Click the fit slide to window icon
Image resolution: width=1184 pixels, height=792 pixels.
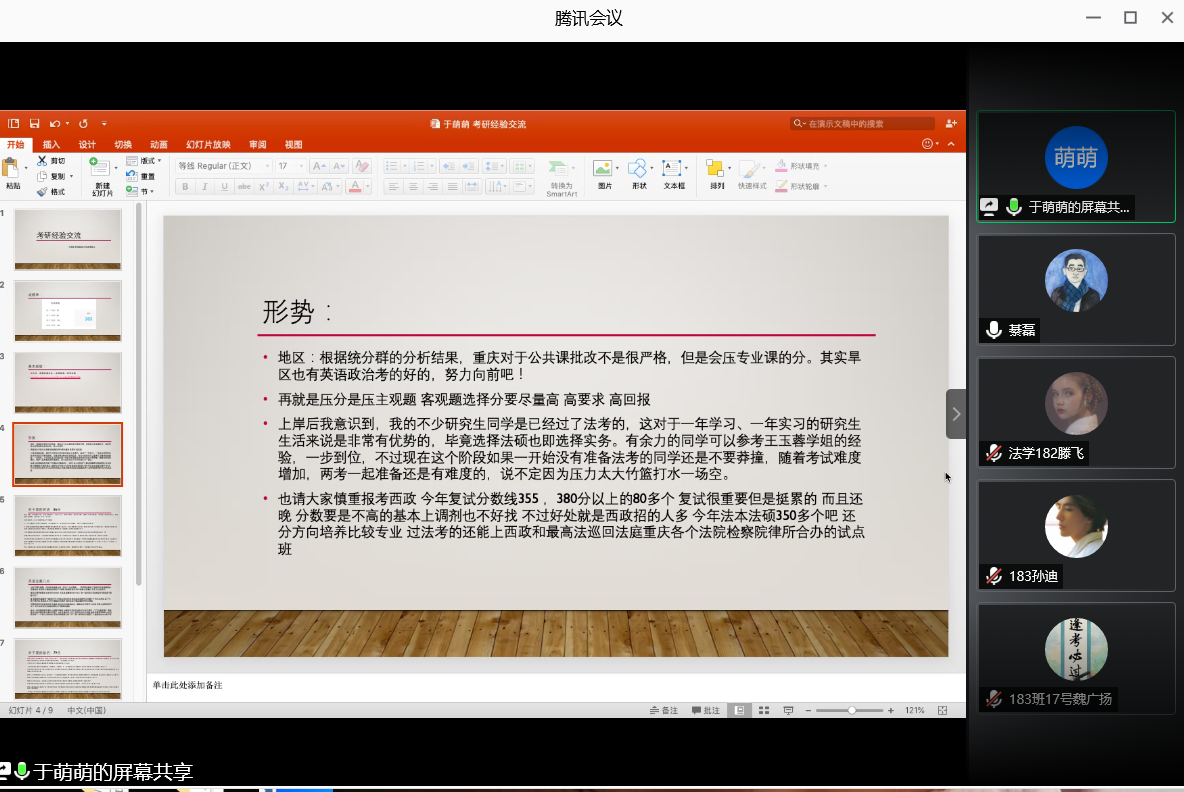(942, 710)
